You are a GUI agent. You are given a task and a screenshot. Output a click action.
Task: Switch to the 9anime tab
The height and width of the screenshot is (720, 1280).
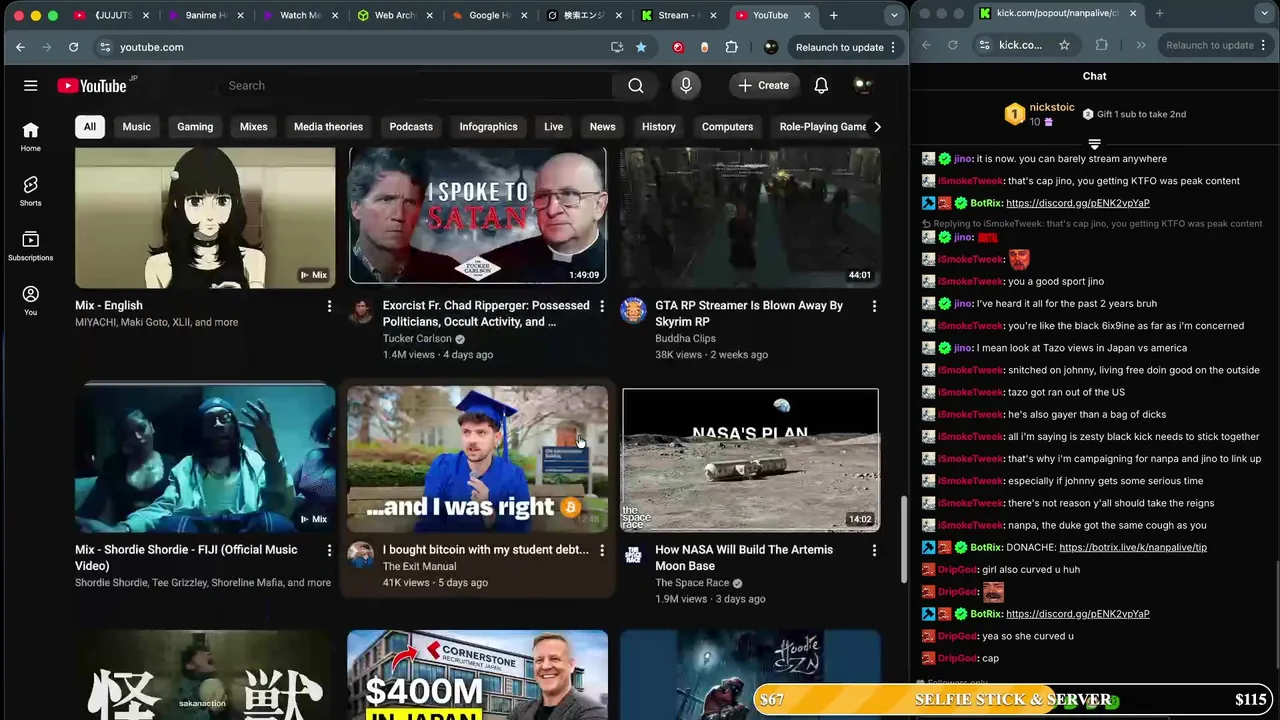[205, 15]
